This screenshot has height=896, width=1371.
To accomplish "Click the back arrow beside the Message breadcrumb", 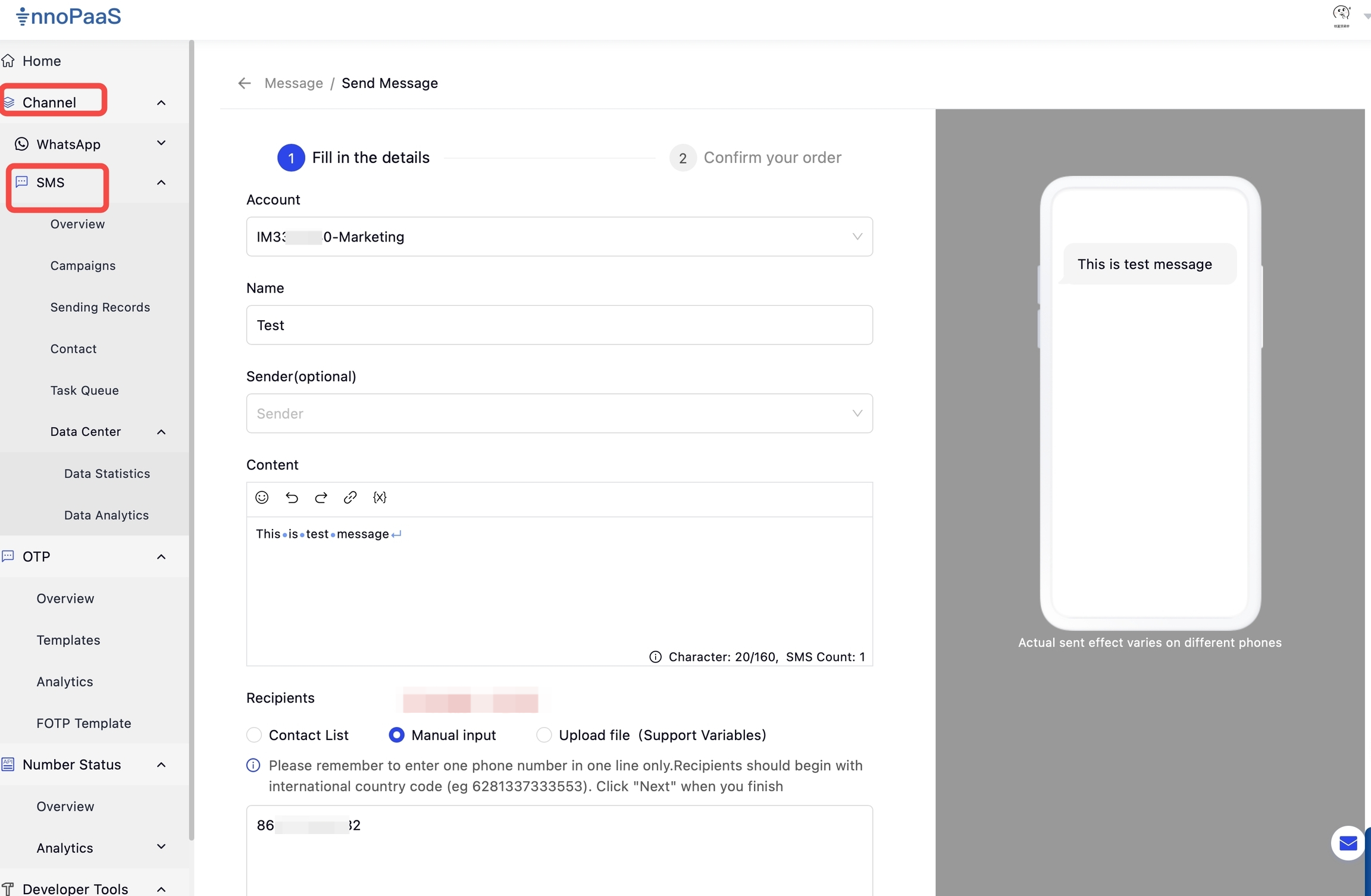I will (x=244, y=83).
